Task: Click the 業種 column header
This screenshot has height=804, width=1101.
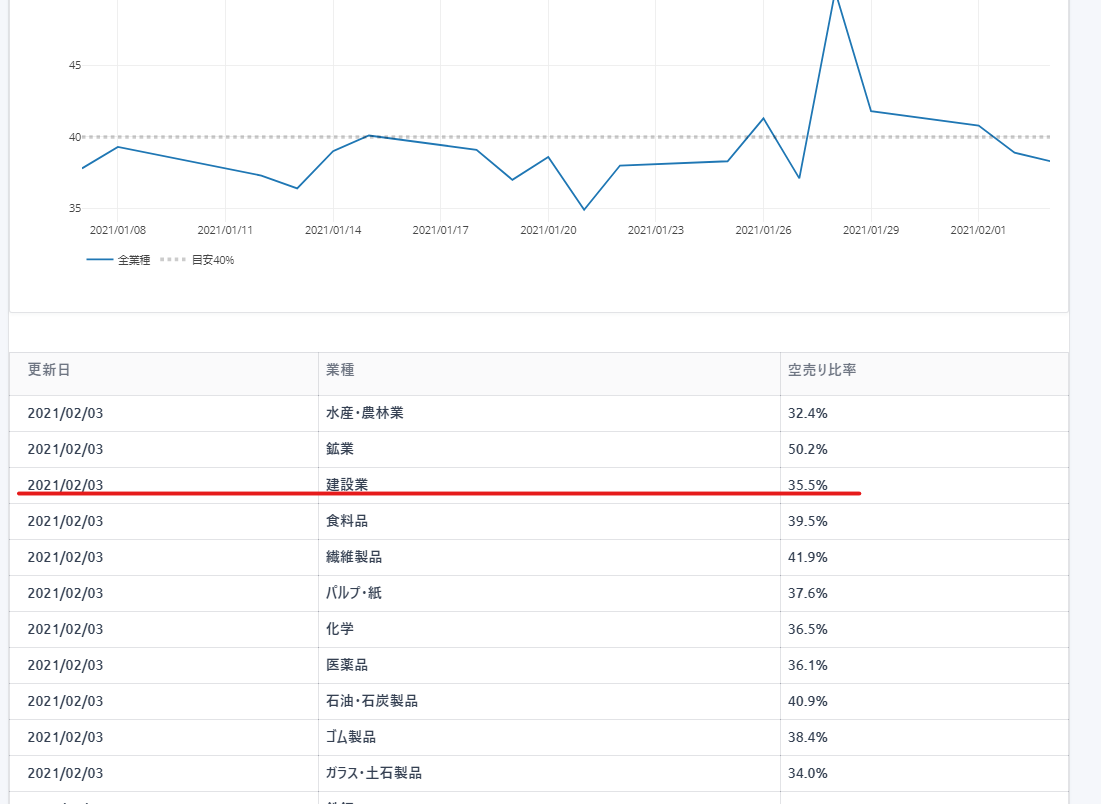Action: 340,370
